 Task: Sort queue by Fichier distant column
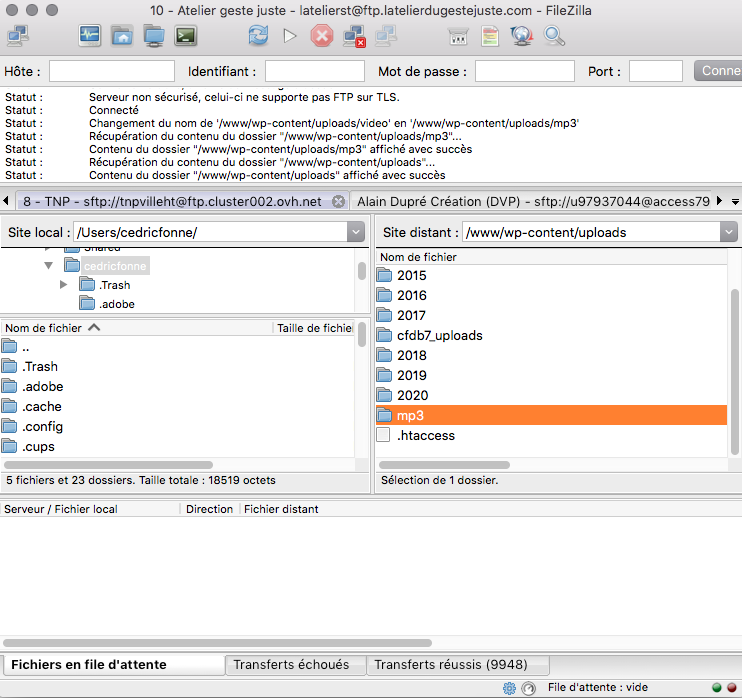[281, 509]
